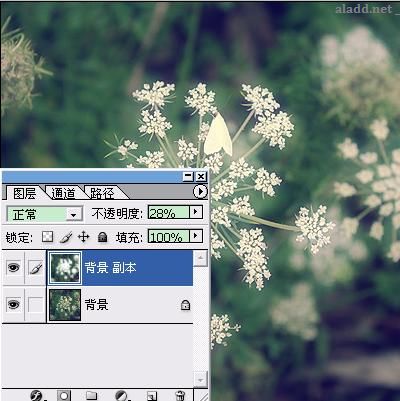Open the opacity slider arrow
The image size is (400, 401).
pyautogui.click(x=196, y=212)
